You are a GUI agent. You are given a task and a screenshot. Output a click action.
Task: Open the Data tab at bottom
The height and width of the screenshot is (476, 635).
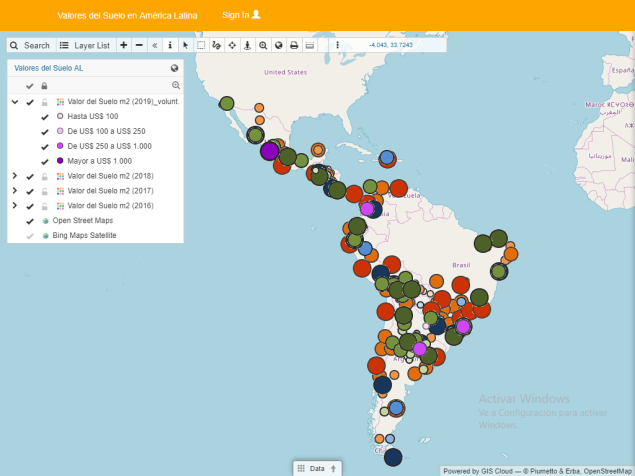[317, 468]
